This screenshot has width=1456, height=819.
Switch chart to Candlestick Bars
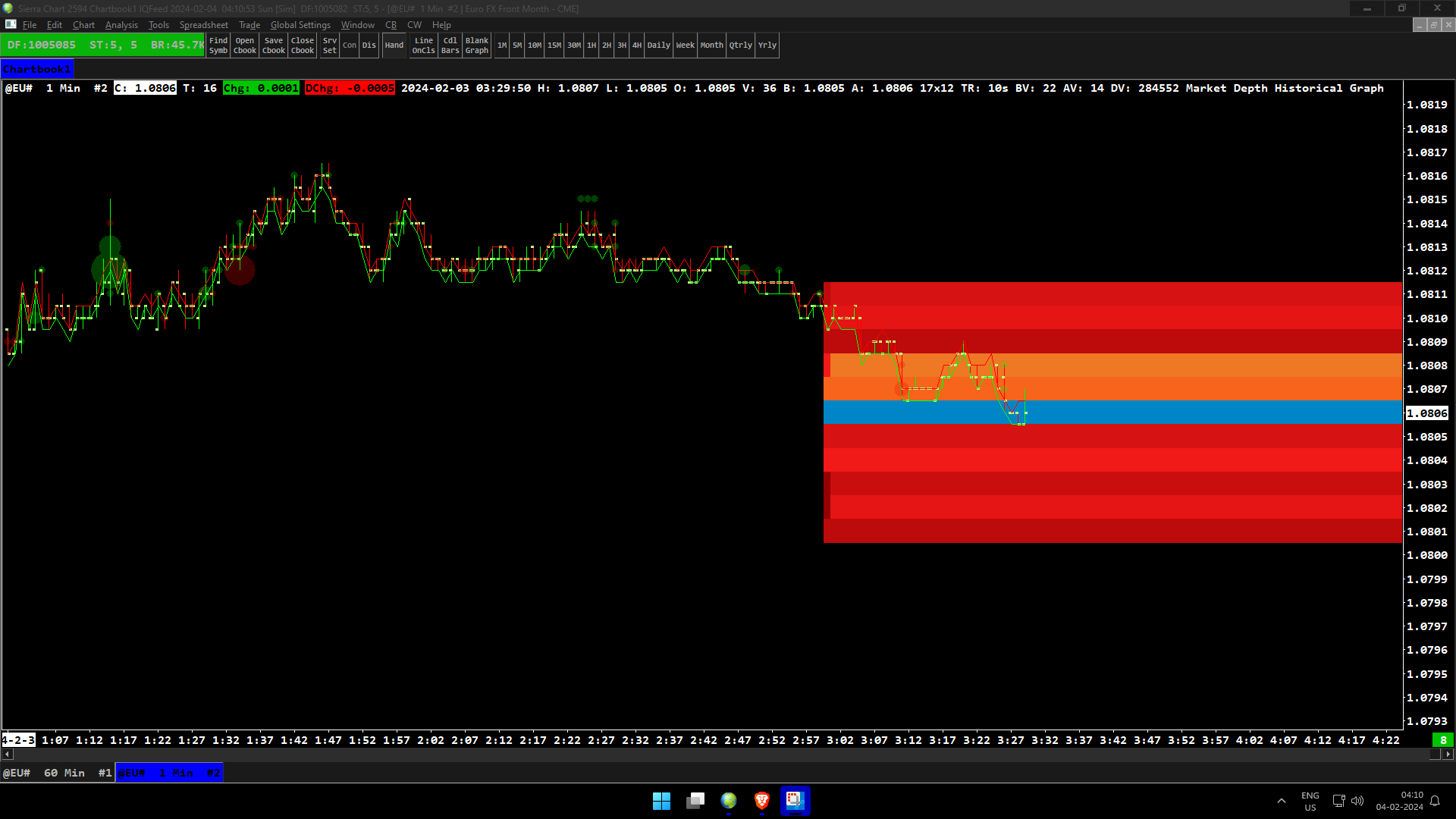pos(450,45)
